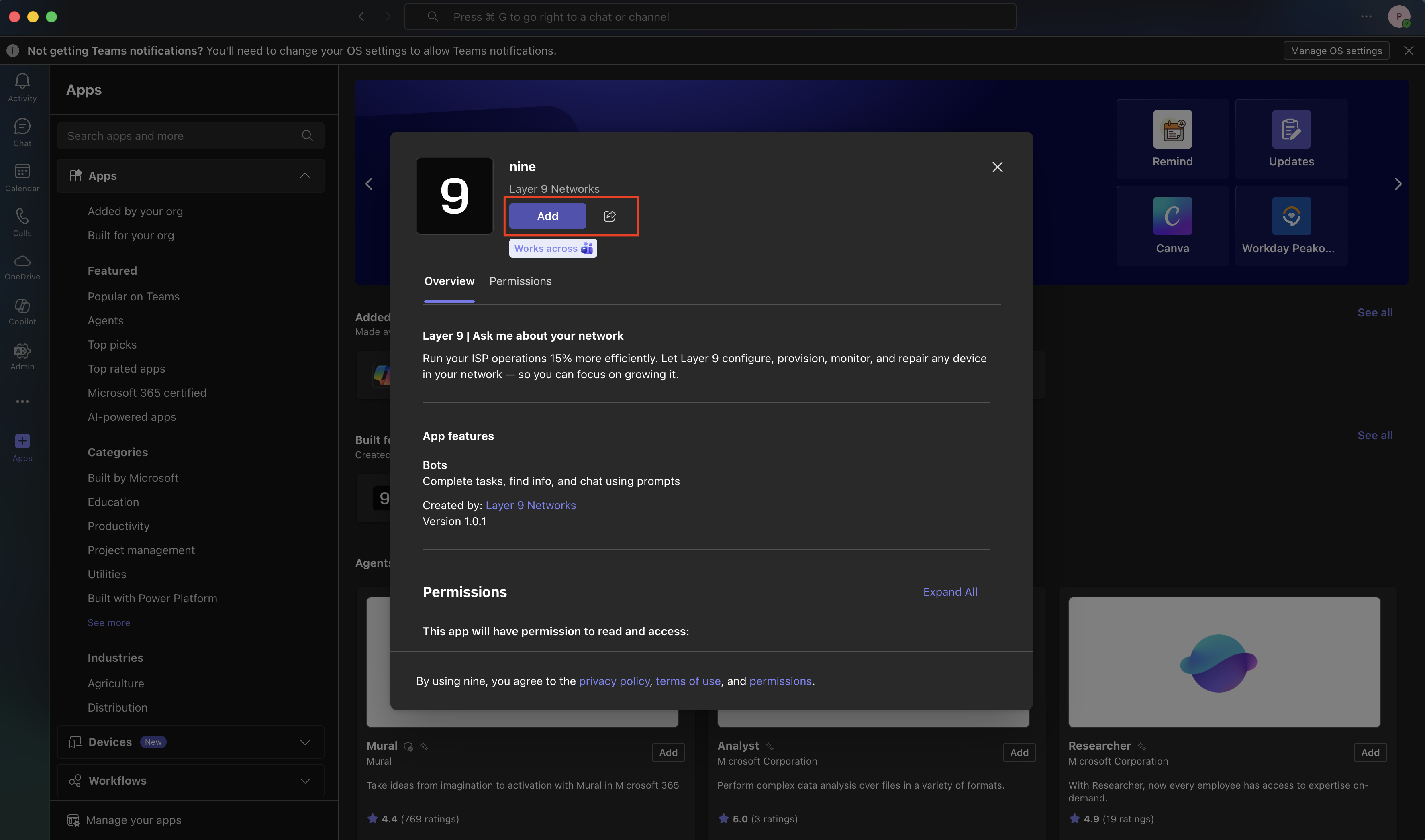Image resolution: width=1425 pixels, height=840 pixels.
Task: Click the search magnifier in Apps panel
Action: pyautogui.click(x=307, y=136)
